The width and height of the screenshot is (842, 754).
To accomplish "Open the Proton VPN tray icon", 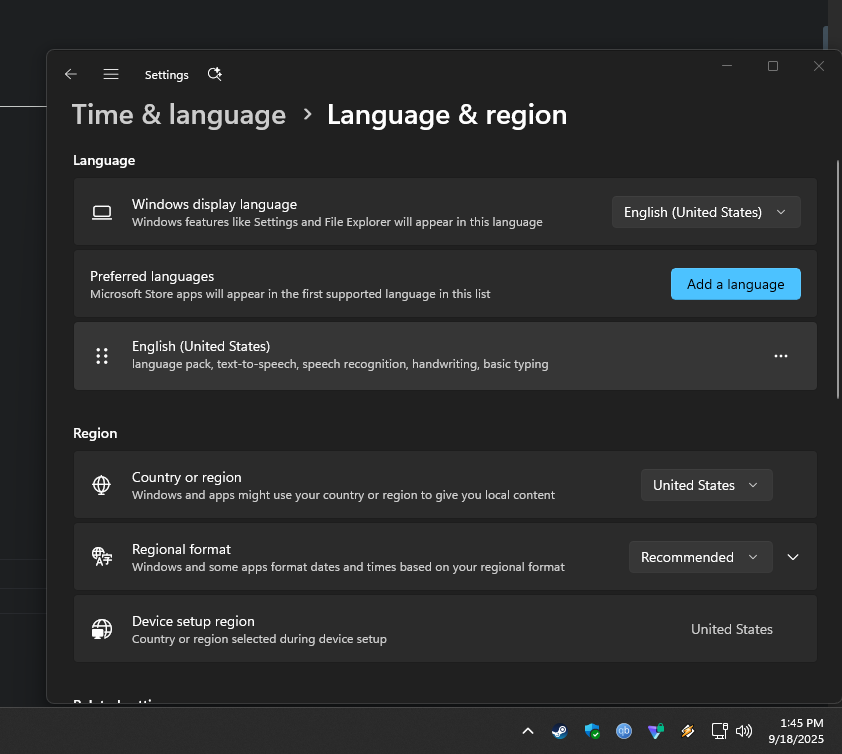I will 656,731.
